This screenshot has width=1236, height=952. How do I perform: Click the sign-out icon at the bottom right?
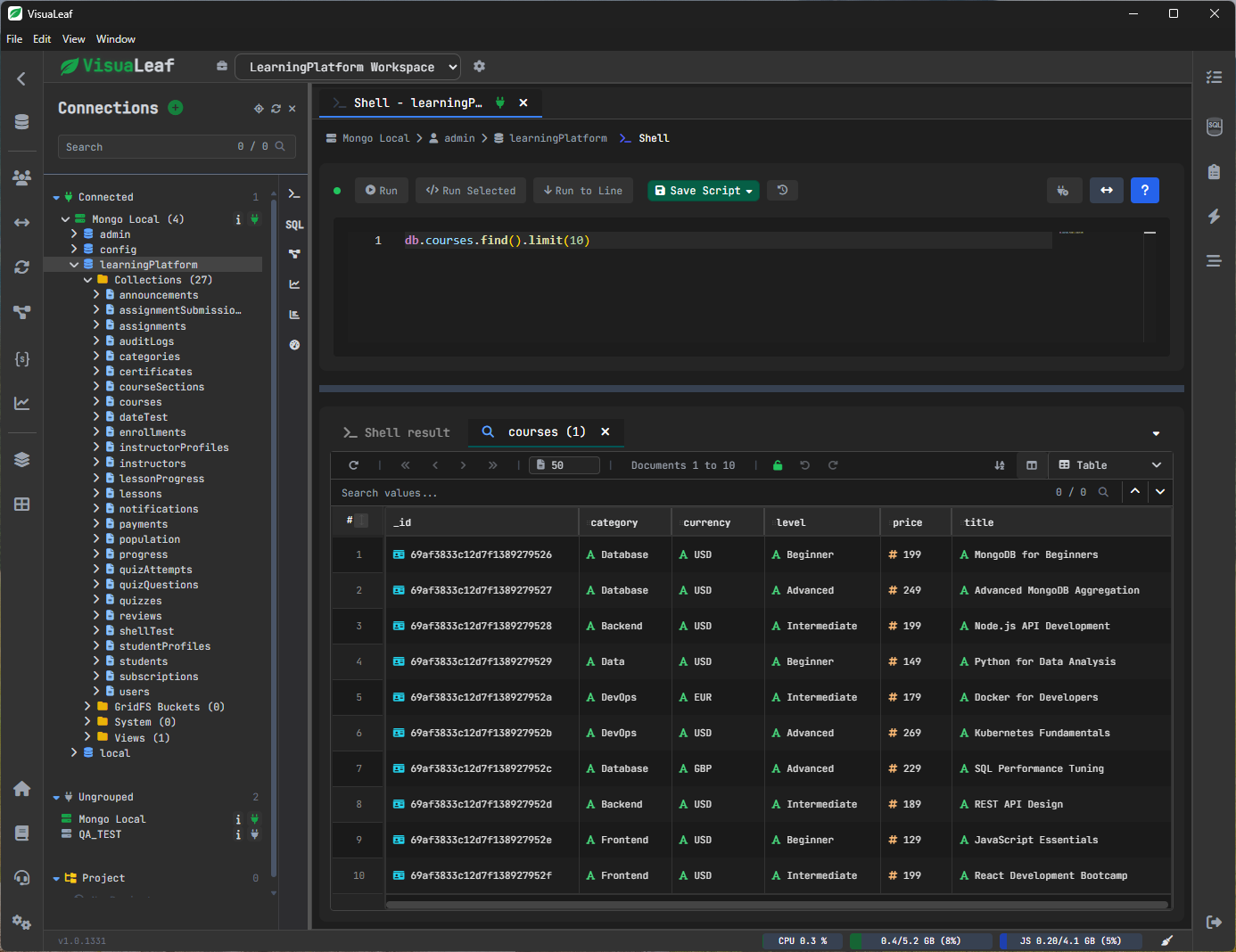[x=1214, y=923]
